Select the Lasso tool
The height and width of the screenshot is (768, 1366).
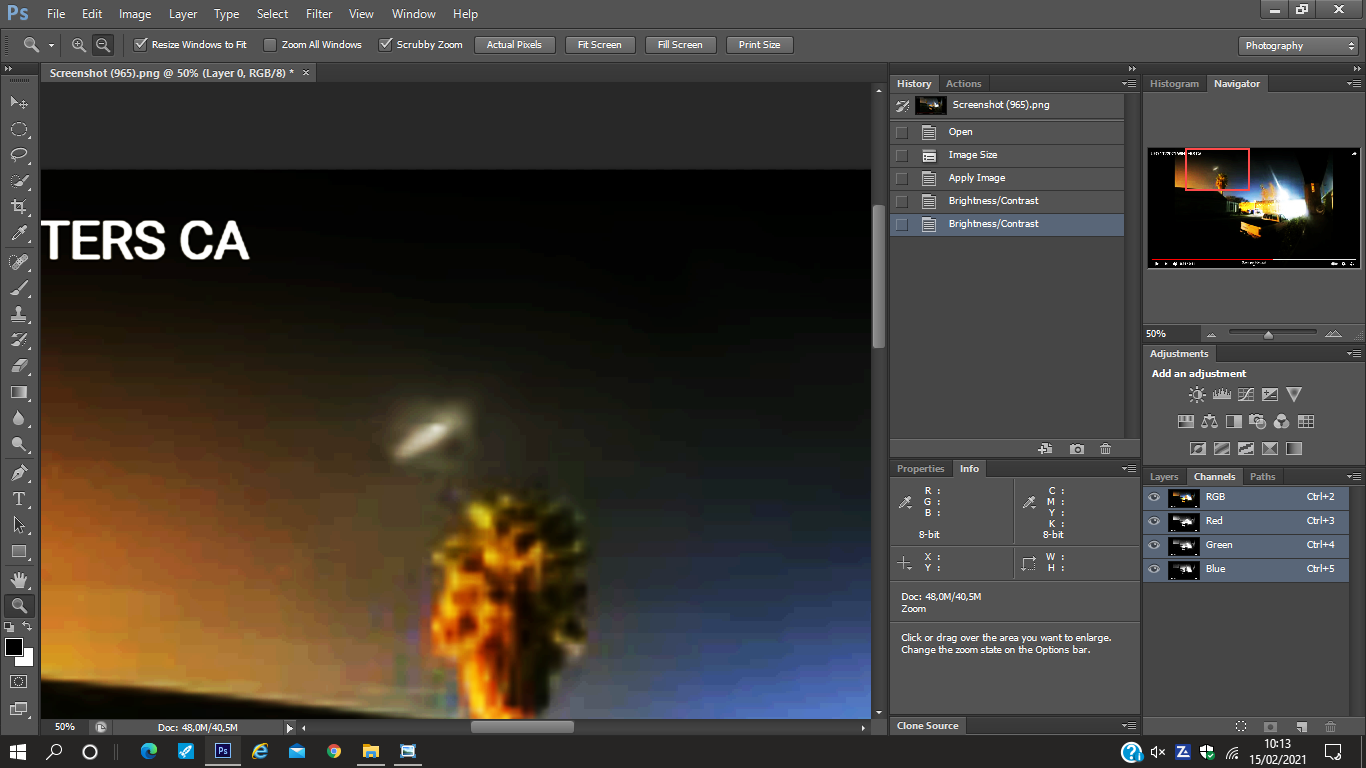coord(18,155)
